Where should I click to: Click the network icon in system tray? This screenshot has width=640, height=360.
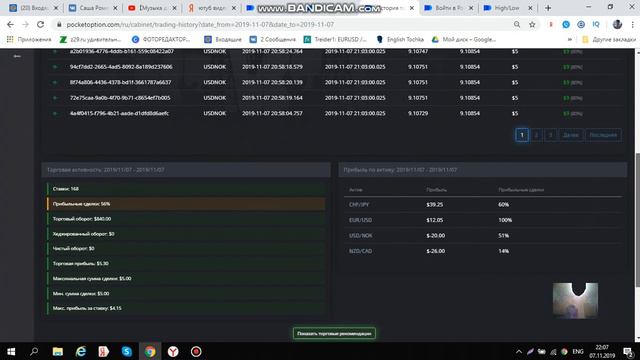coord(553,351)
